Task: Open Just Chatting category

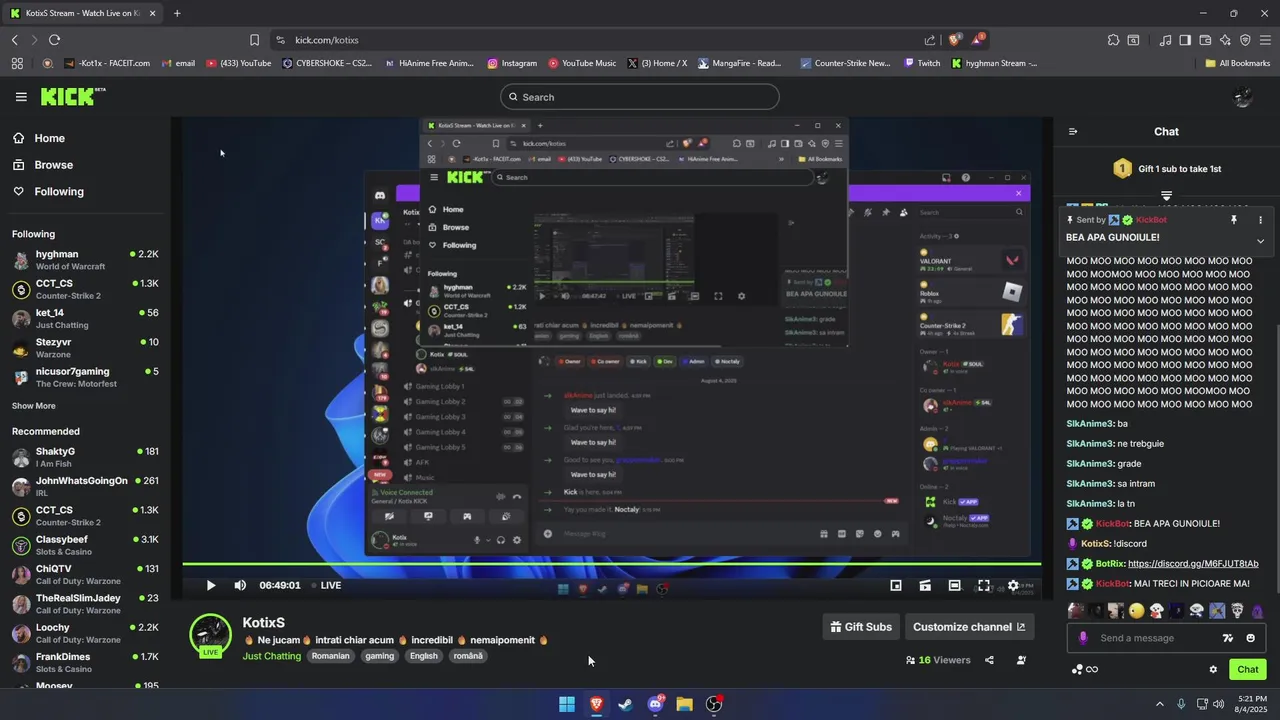Action: pyautogui.click(x=271, y=656)
